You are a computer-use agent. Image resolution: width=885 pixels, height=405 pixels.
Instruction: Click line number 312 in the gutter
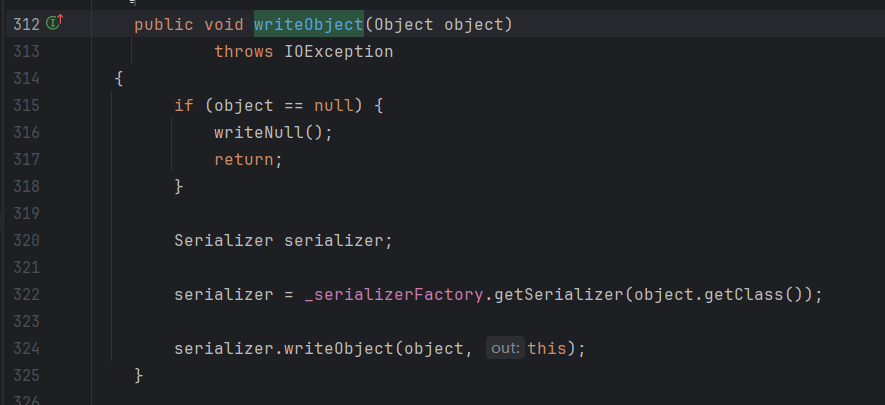[x=26, y=23]
